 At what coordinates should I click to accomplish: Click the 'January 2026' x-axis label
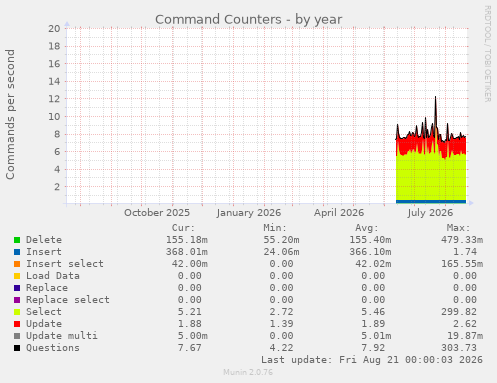point(249,213)
